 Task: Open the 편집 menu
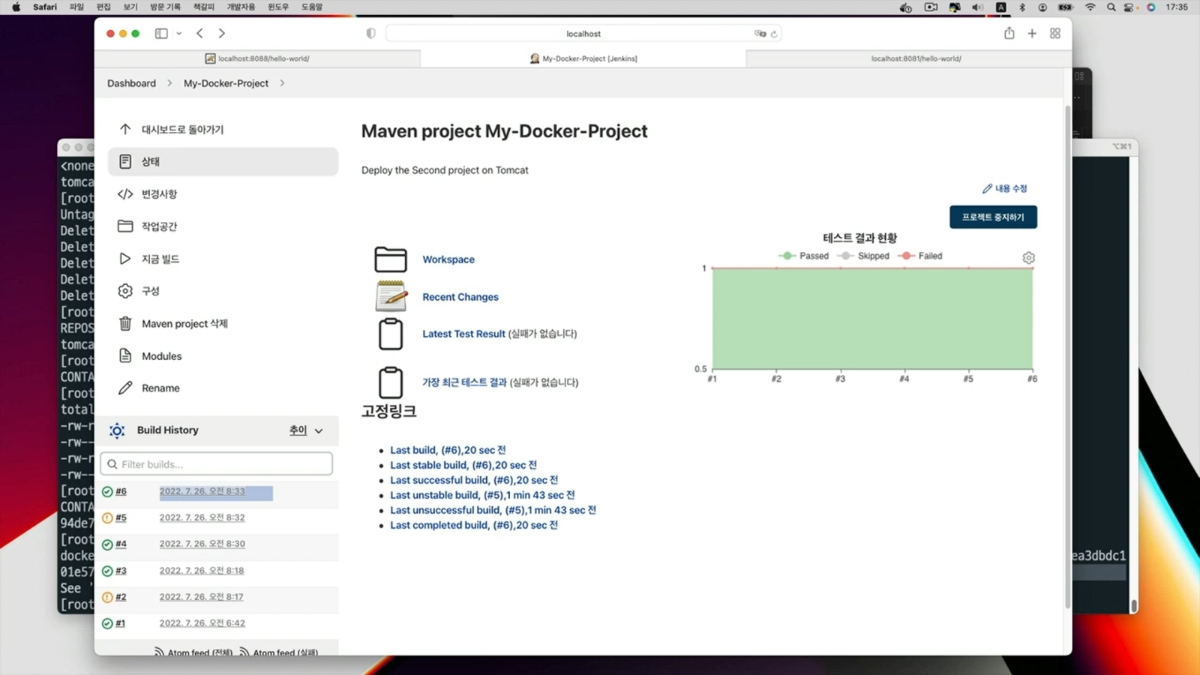[104, 7]
